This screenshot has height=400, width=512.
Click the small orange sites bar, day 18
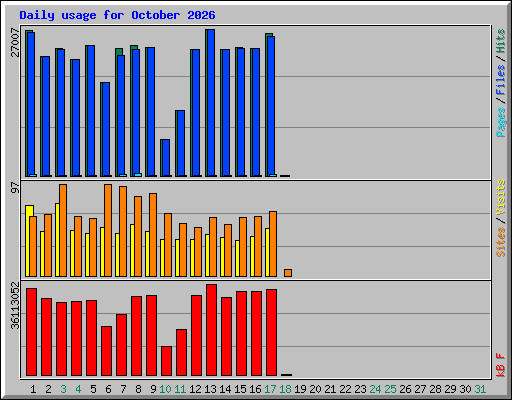[288, 273]
